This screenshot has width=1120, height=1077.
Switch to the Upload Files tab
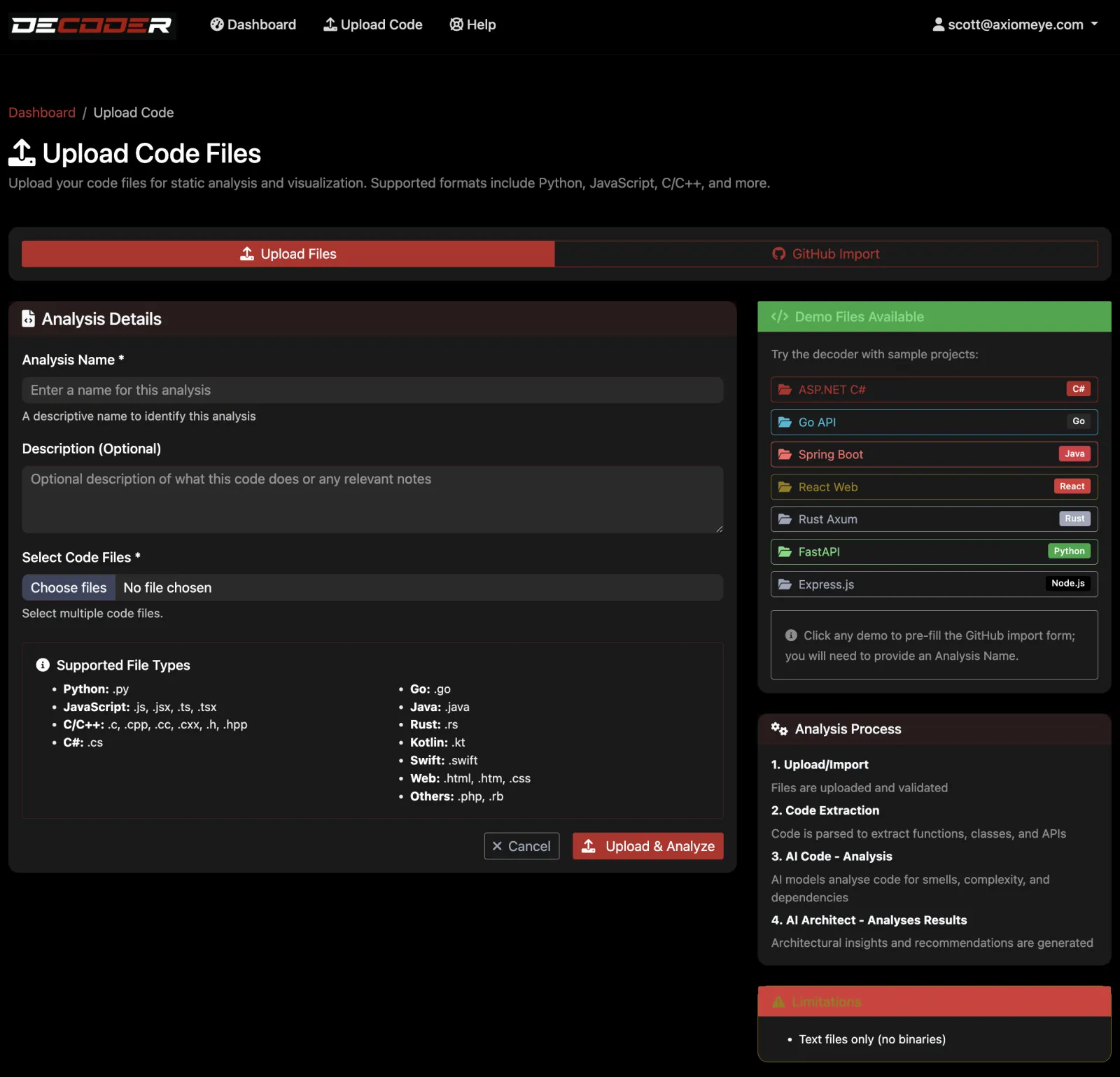[288, 254]
